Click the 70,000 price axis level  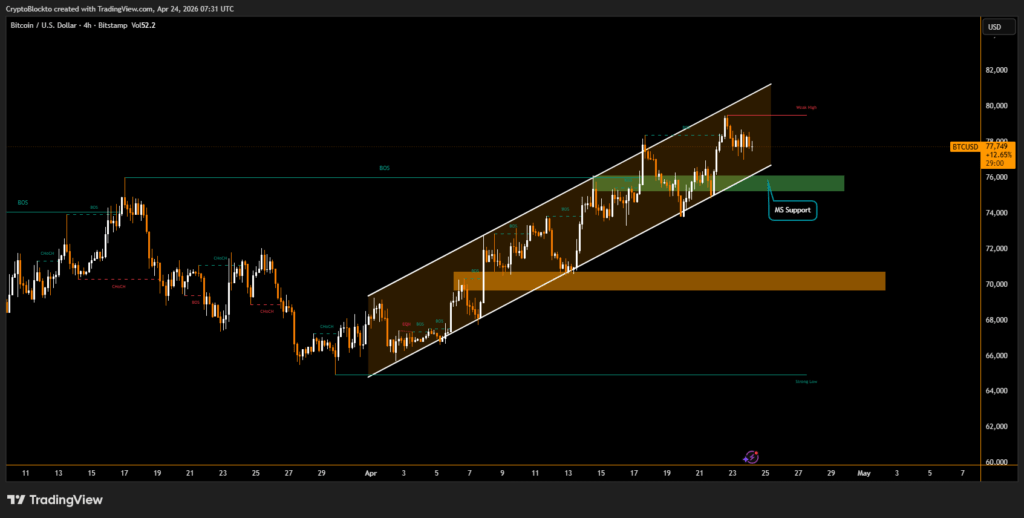(994, 284)
